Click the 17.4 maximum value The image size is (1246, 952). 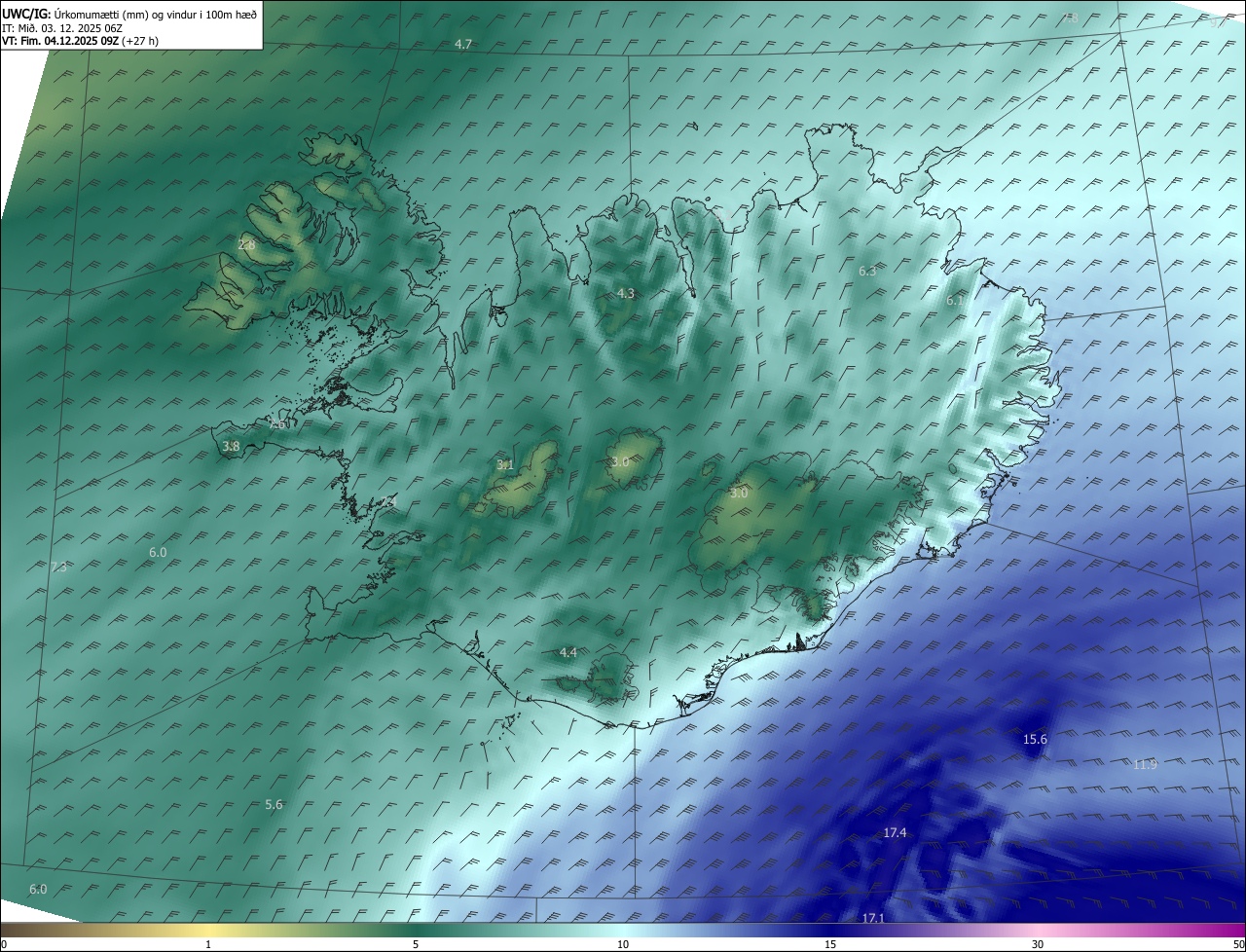click(x=895, y=833)
